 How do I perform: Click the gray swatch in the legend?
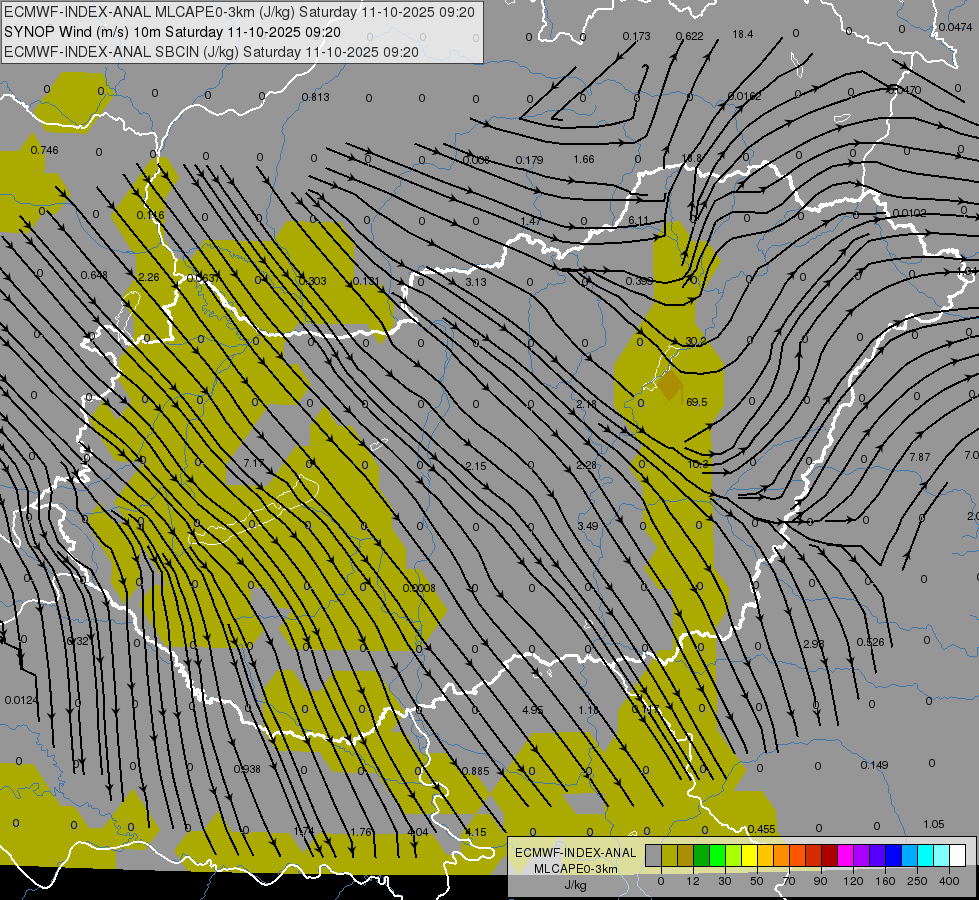coord(653,856)
